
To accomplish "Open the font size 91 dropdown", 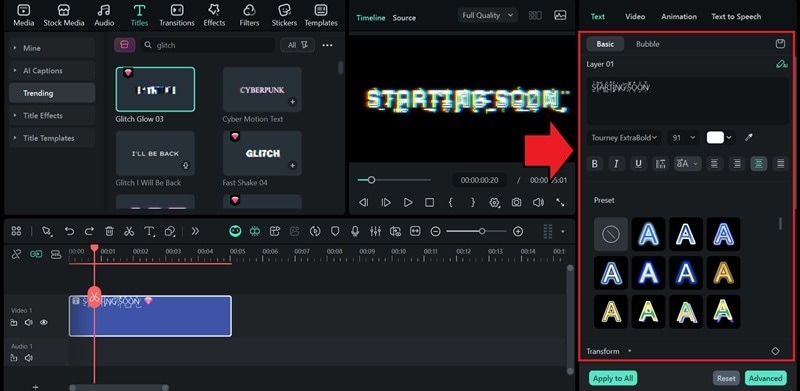I will point(684,137).
